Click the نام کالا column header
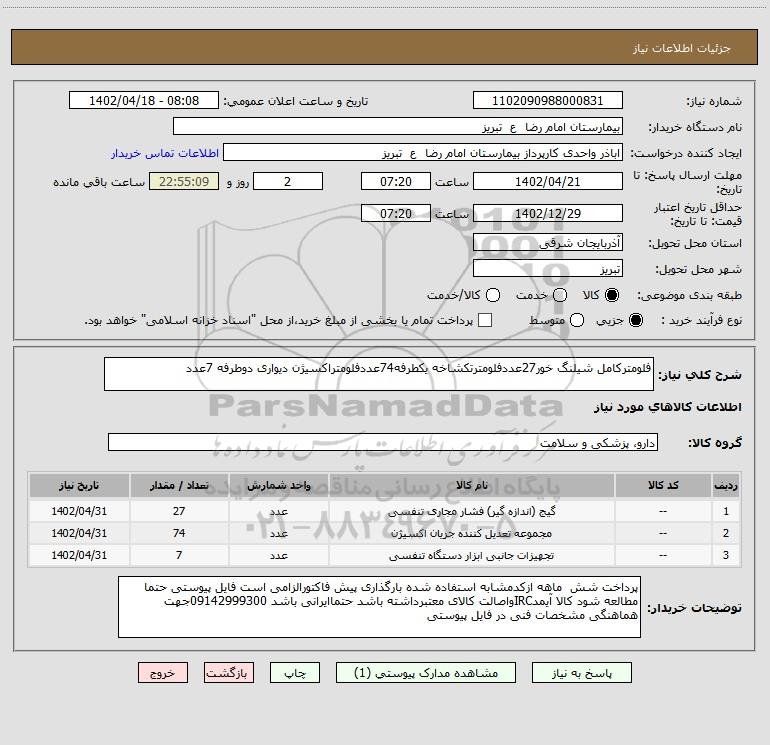 tap(471, 485)
